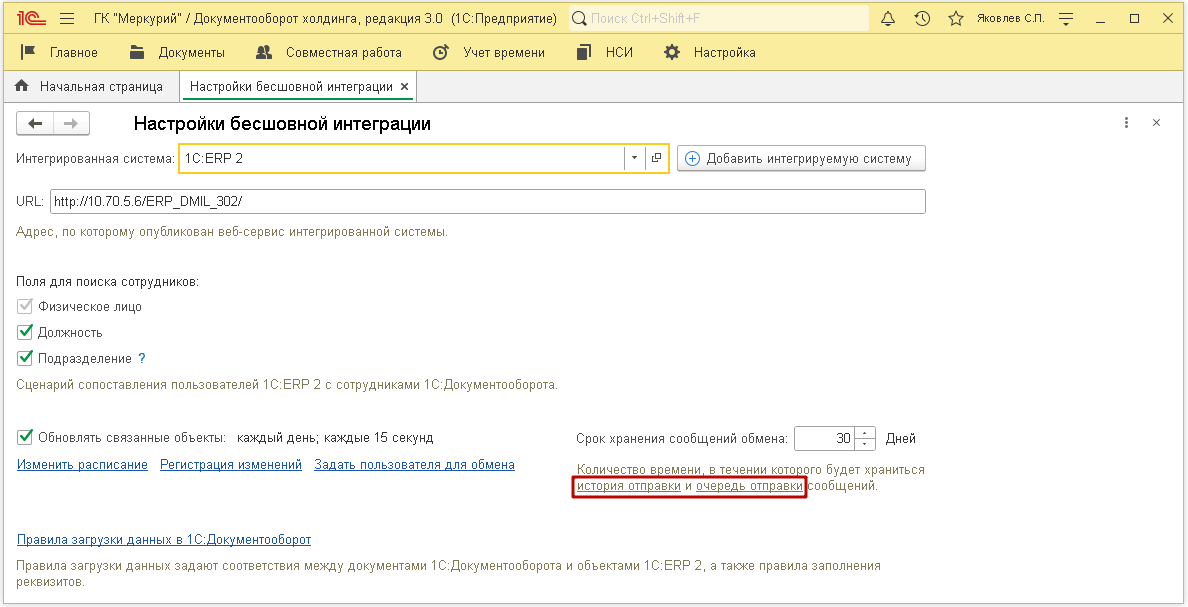Click Добавить интегрируемую систему button
This screenshot has height=607, width=1188.
pyautogui.click(x=801, y=159)
